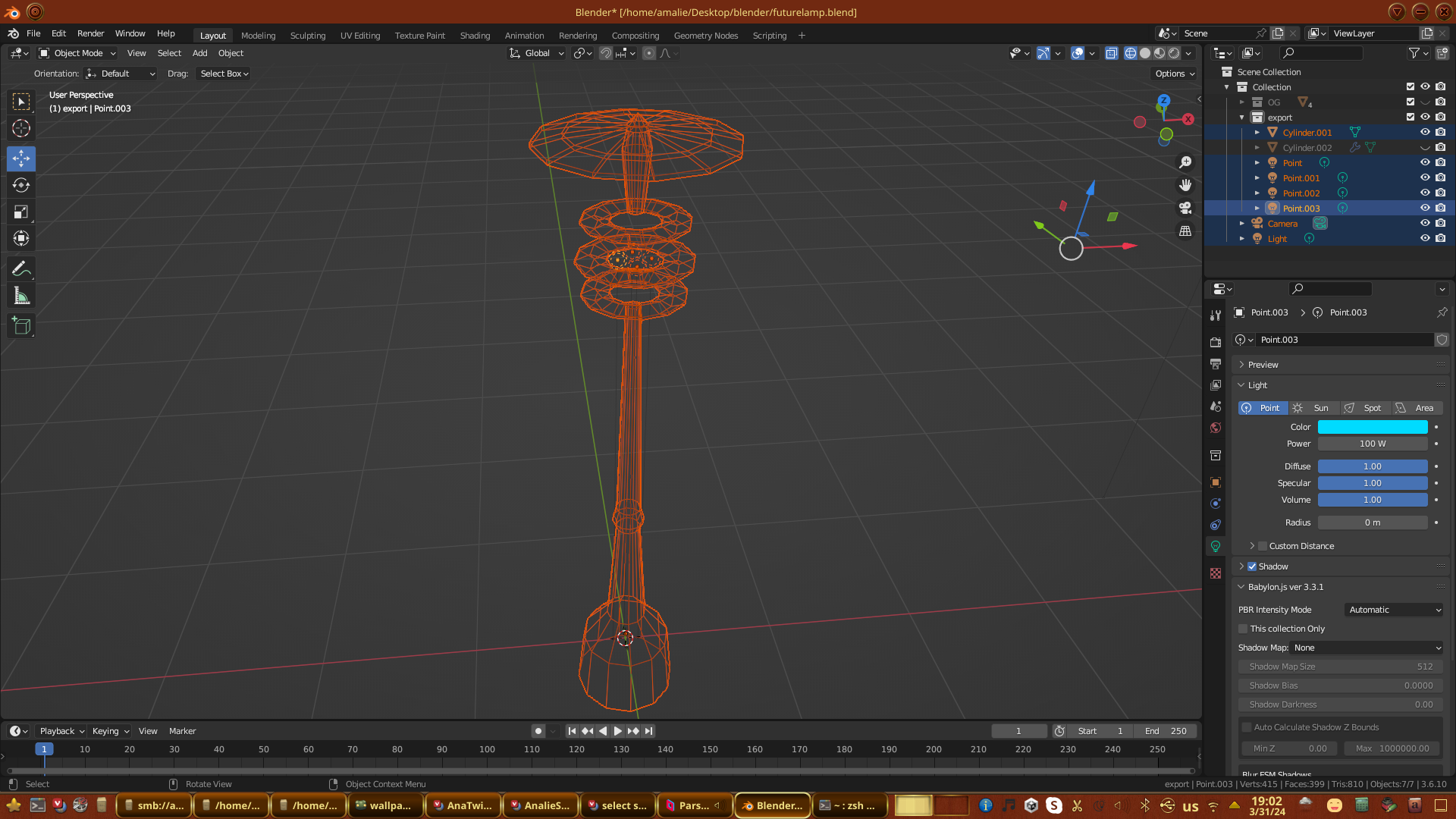Open PBR Intensity Mode dropdown

[1394, 610]
